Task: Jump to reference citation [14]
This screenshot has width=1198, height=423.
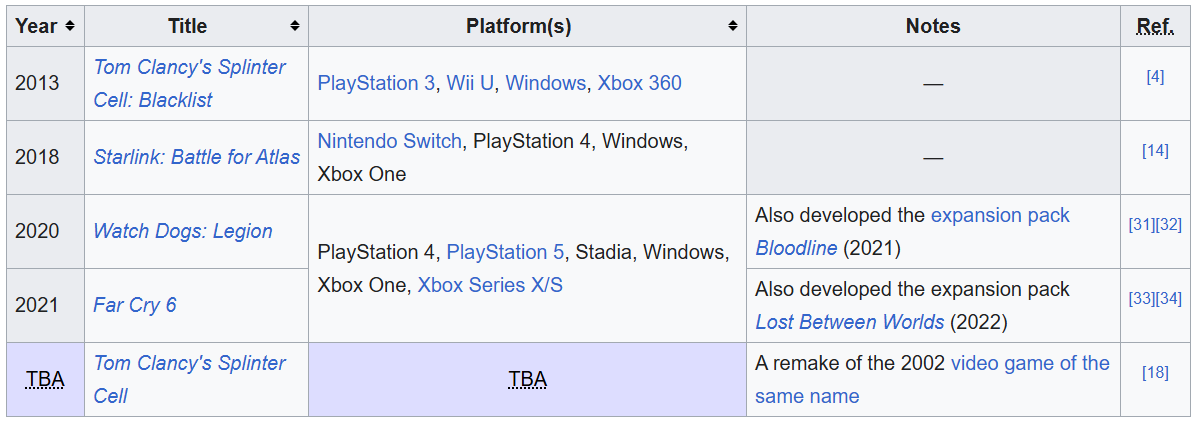Action: tap(1155, 150)
